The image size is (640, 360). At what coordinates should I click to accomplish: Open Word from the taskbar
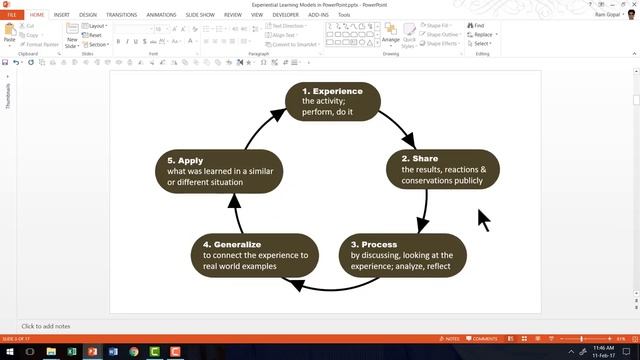click(x=113, y=352)
